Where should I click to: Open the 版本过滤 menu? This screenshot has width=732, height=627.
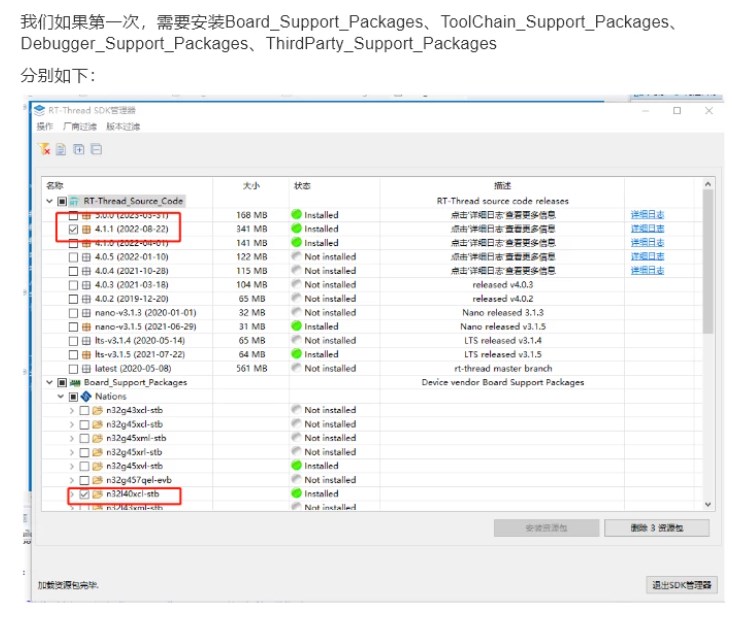(x=123, y=127)
